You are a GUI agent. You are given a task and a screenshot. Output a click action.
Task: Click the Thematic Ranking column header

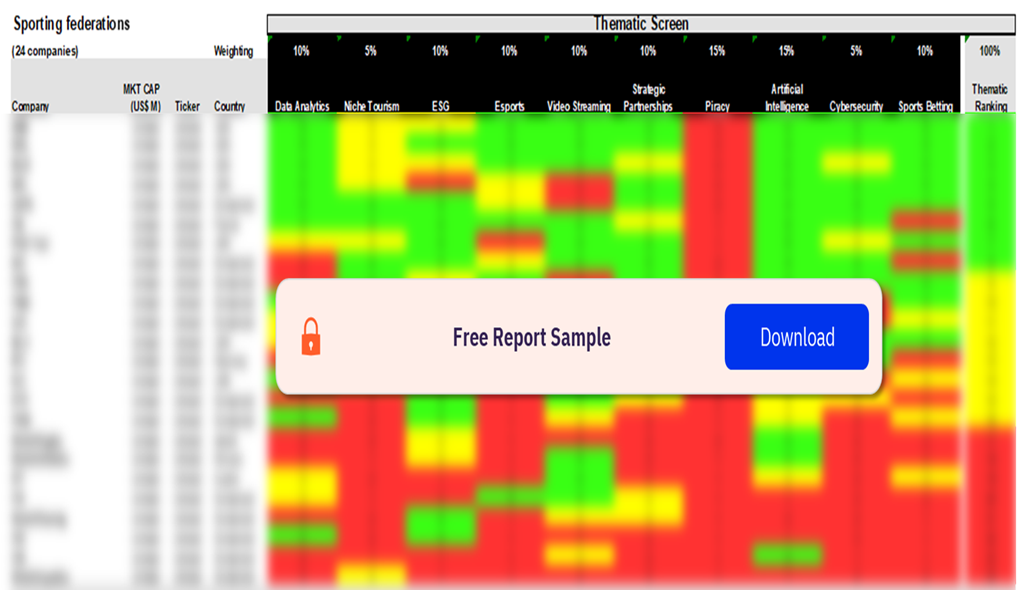pos(990,98)
